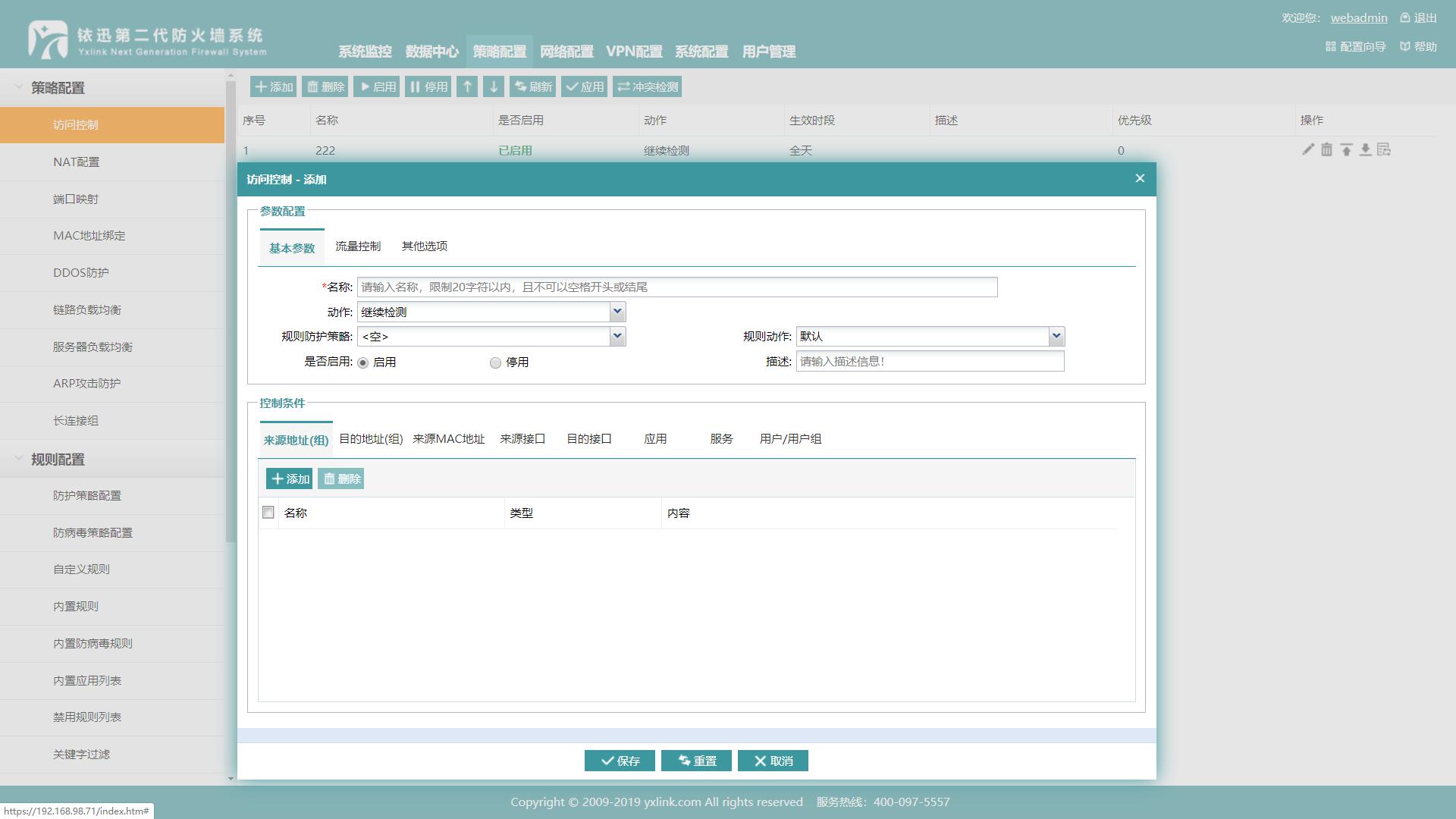The image size is (1456, 819).
Task: Click the webadmin user link
Action: pos(1359,17)
